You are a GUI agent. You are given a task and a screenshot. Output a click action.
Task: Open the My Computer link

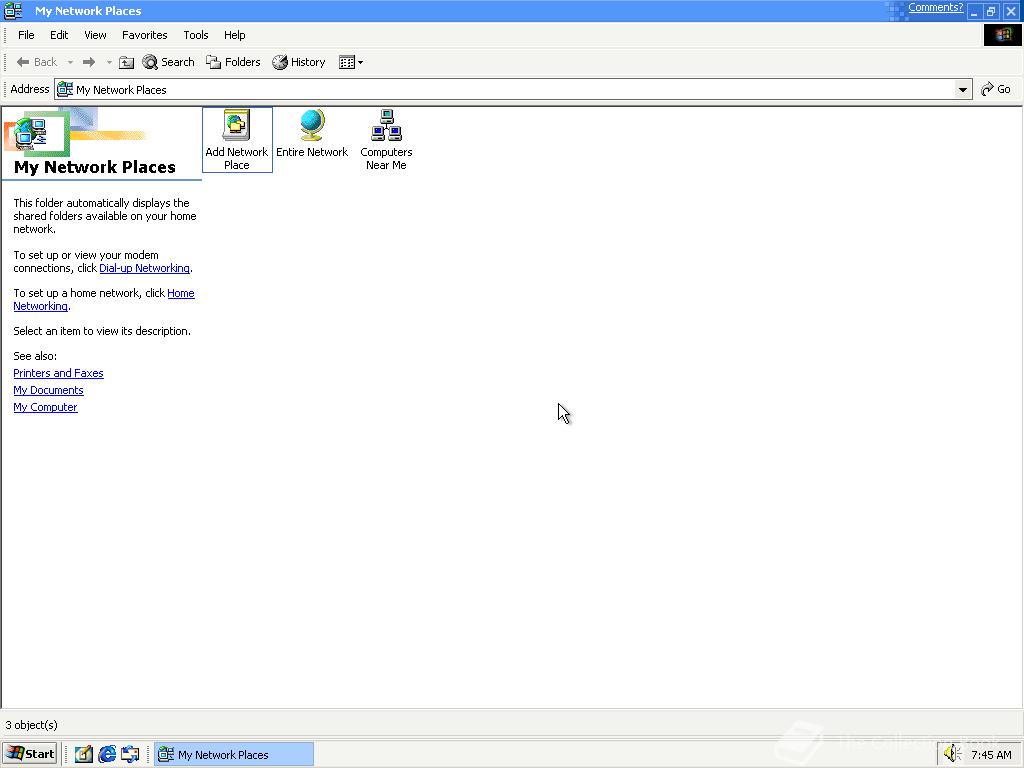pos(45,407)
